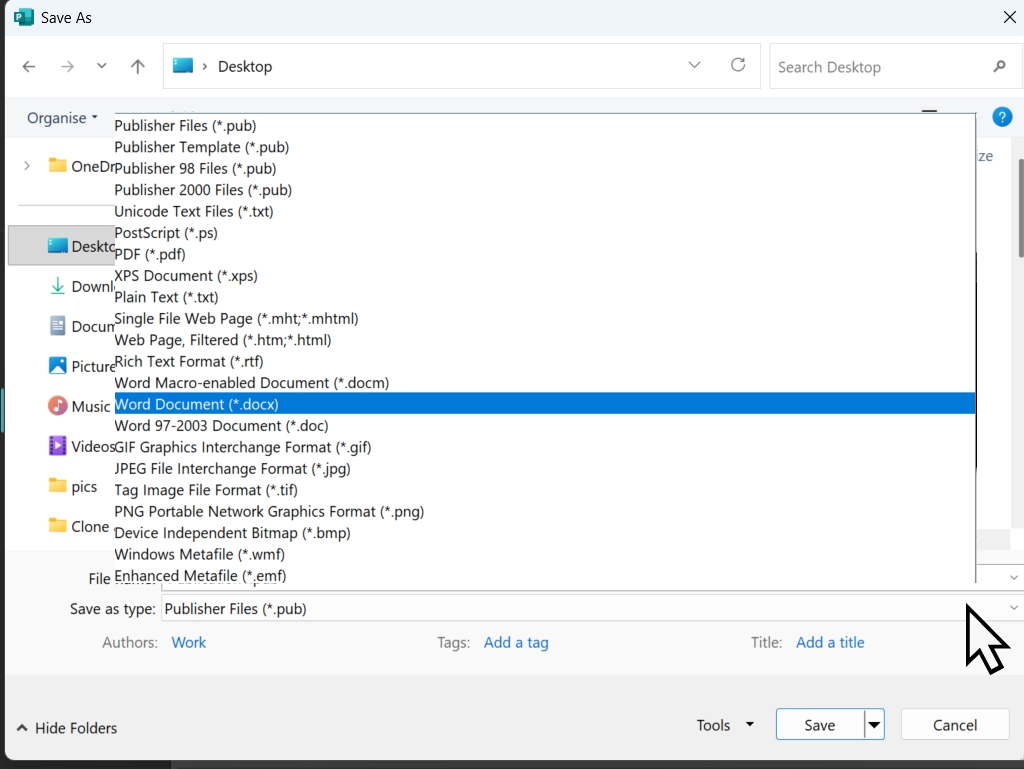Select Word 97-2003 Document (*.doc)
The height and width of the screenshot is (769, 1024).
click(x=545, y=426)
